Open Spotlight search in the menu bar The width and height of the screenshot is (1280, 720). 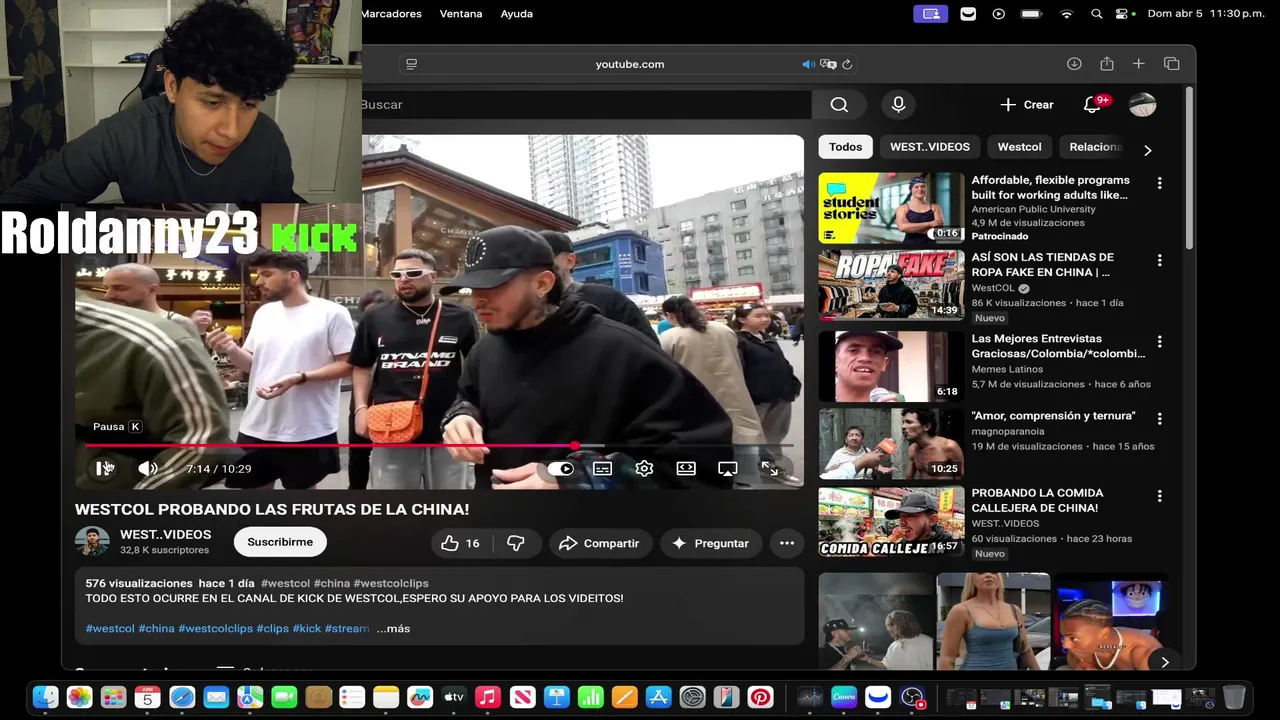tap(1097, 14)
